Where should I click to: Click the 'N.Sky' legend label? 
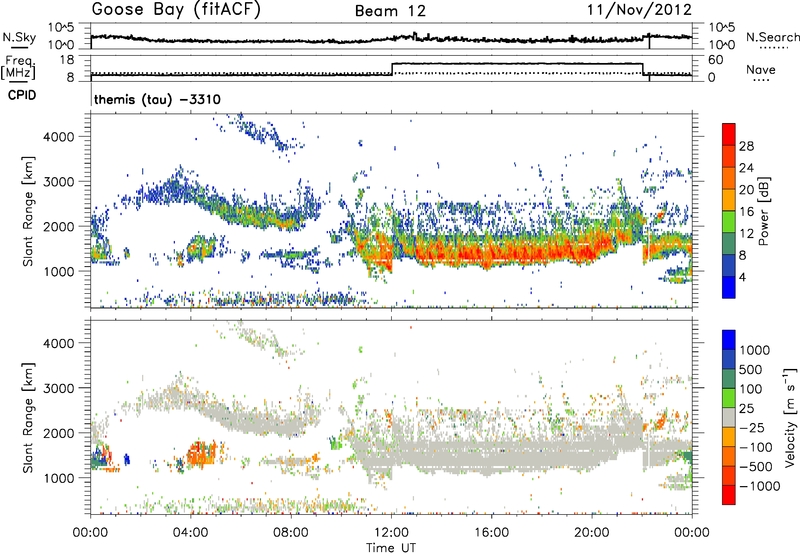click(x=19, y=37)
